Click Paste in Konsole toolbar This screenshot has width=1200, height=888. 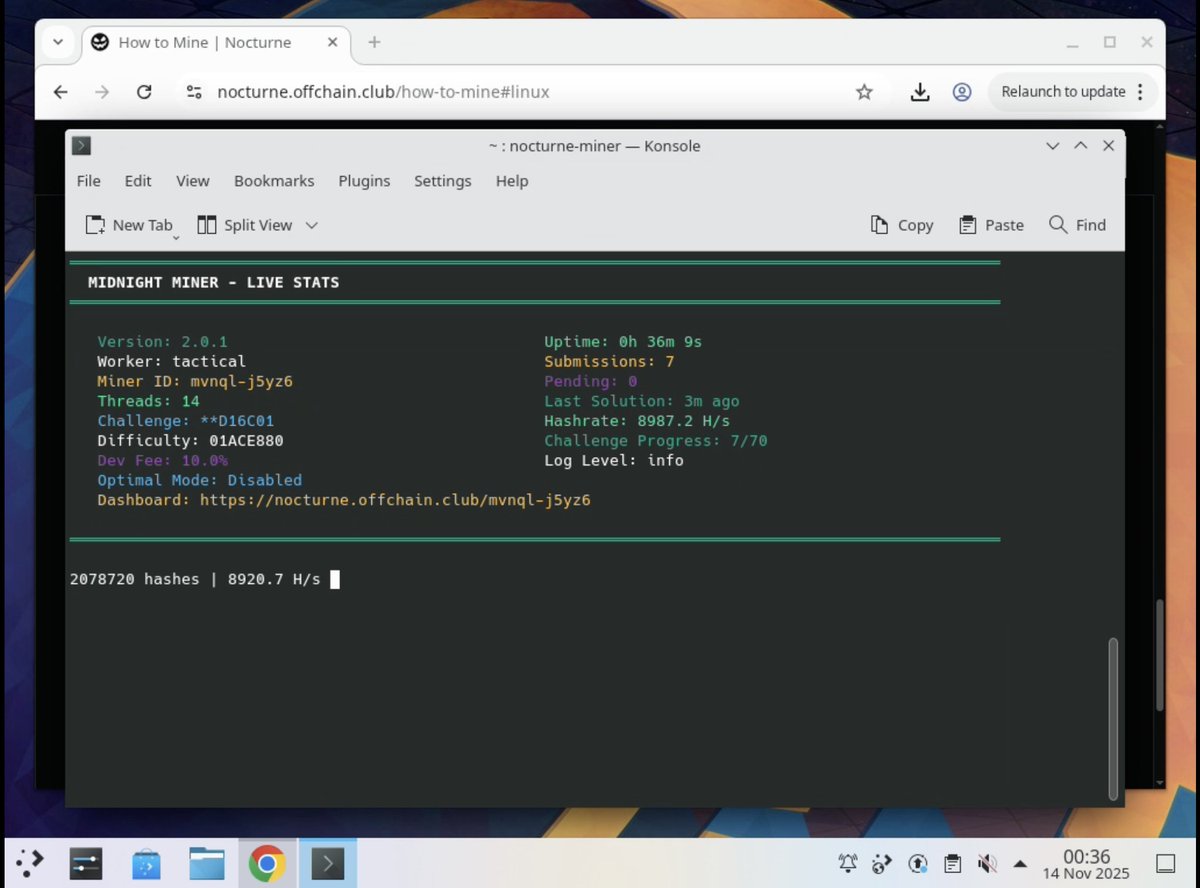pos(991,225)
